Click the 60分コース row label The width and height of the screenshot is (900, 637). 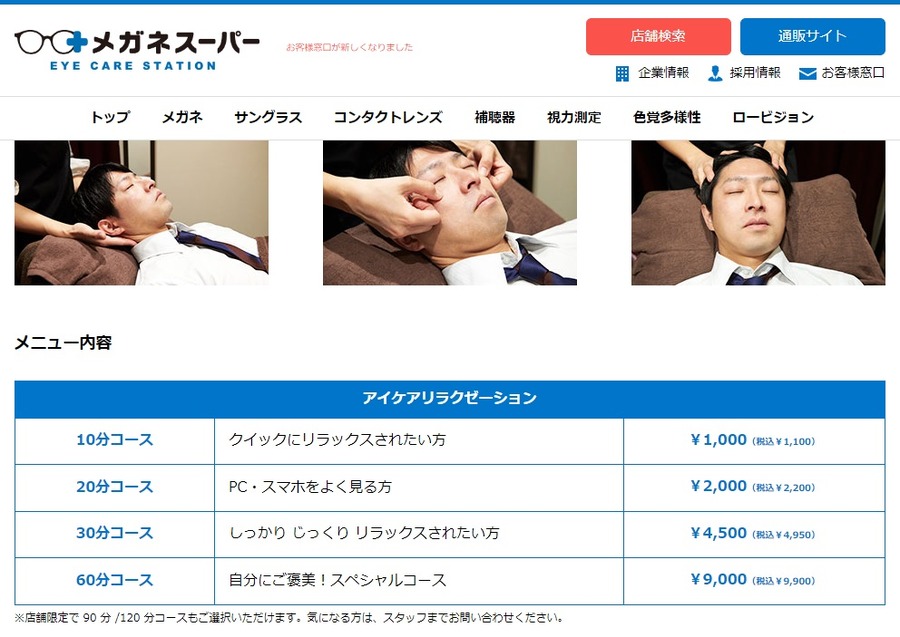click(115, 580)
